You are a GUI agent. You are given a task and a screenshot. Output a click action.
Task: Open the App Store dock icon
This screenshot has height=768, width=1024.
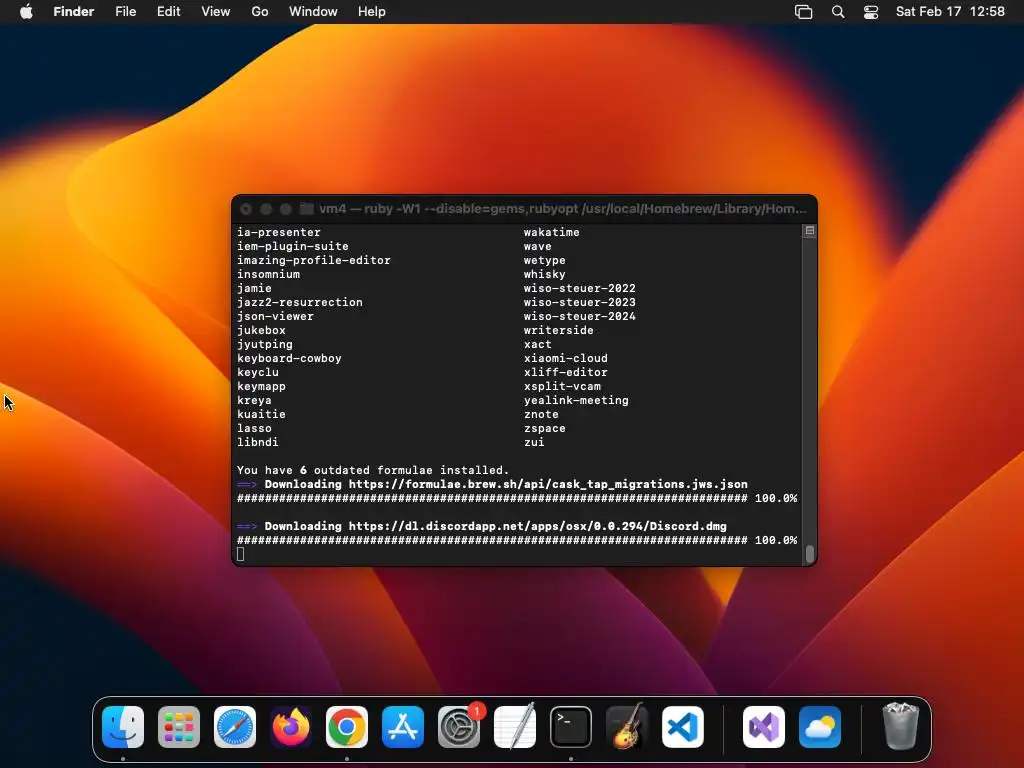(x=403, y=727)
